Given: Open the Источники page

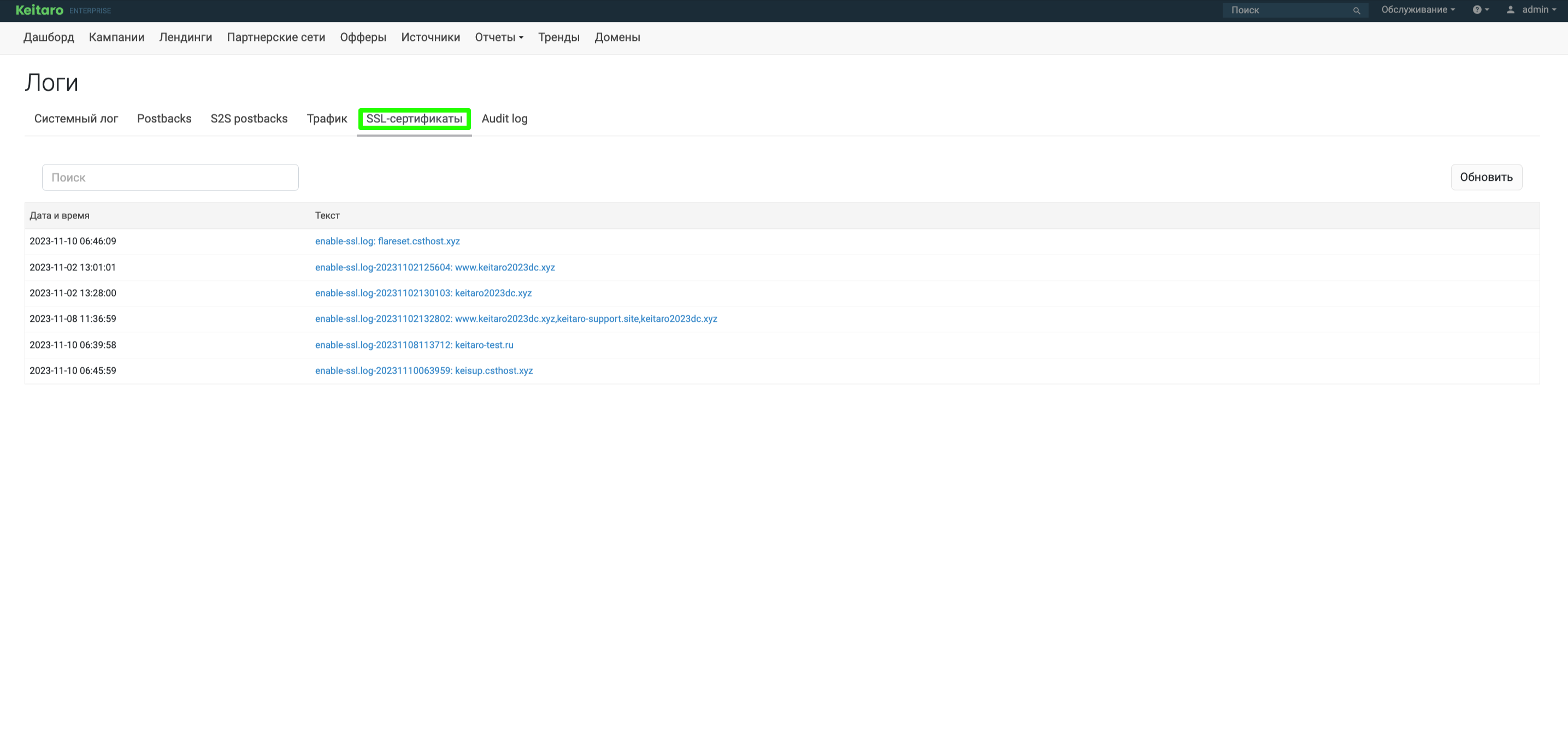Looking at the screenshot, I should (431, 37).
